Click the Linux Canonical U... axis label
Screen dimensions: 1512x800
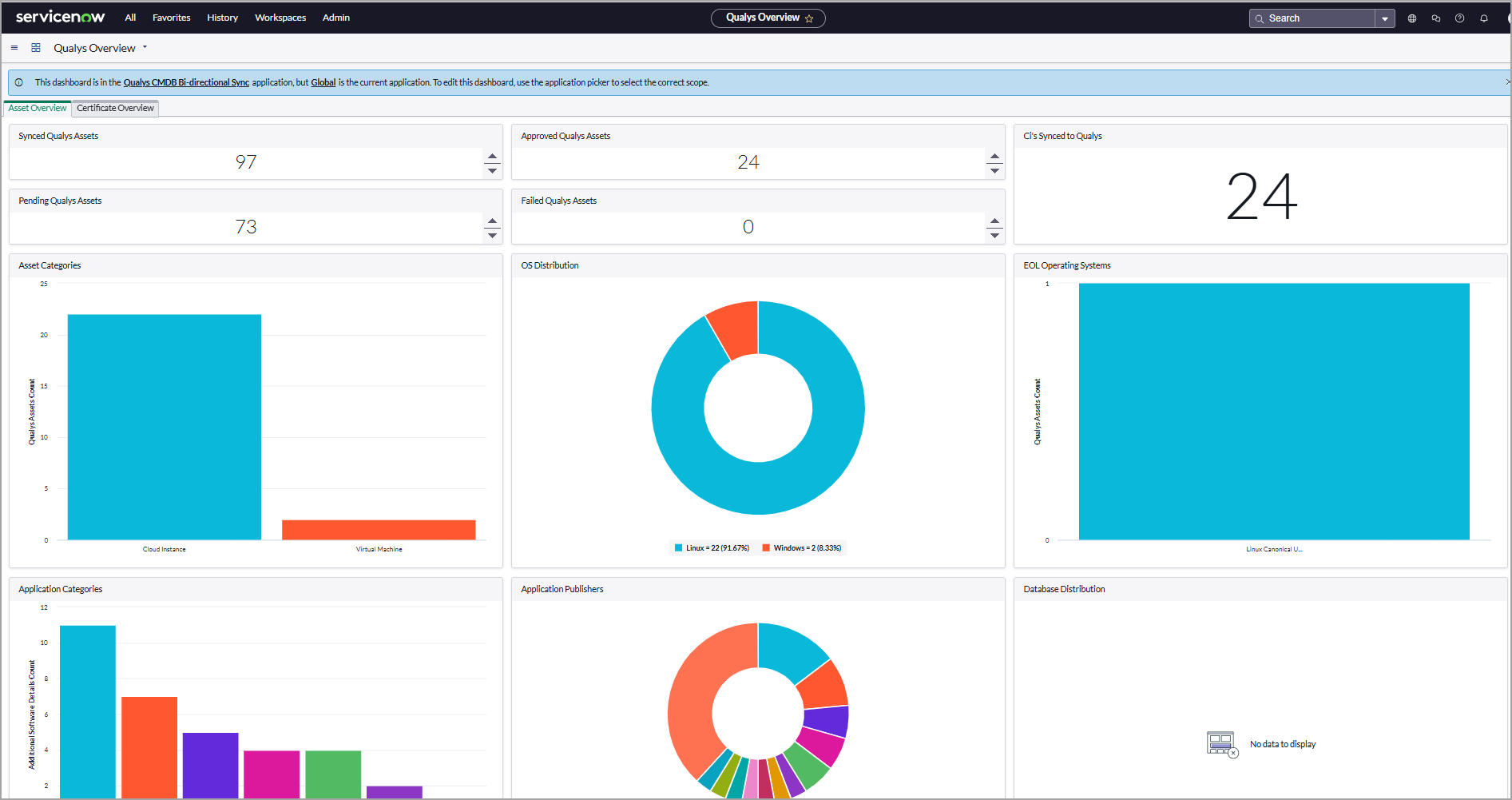click(x=1274, y=549)
